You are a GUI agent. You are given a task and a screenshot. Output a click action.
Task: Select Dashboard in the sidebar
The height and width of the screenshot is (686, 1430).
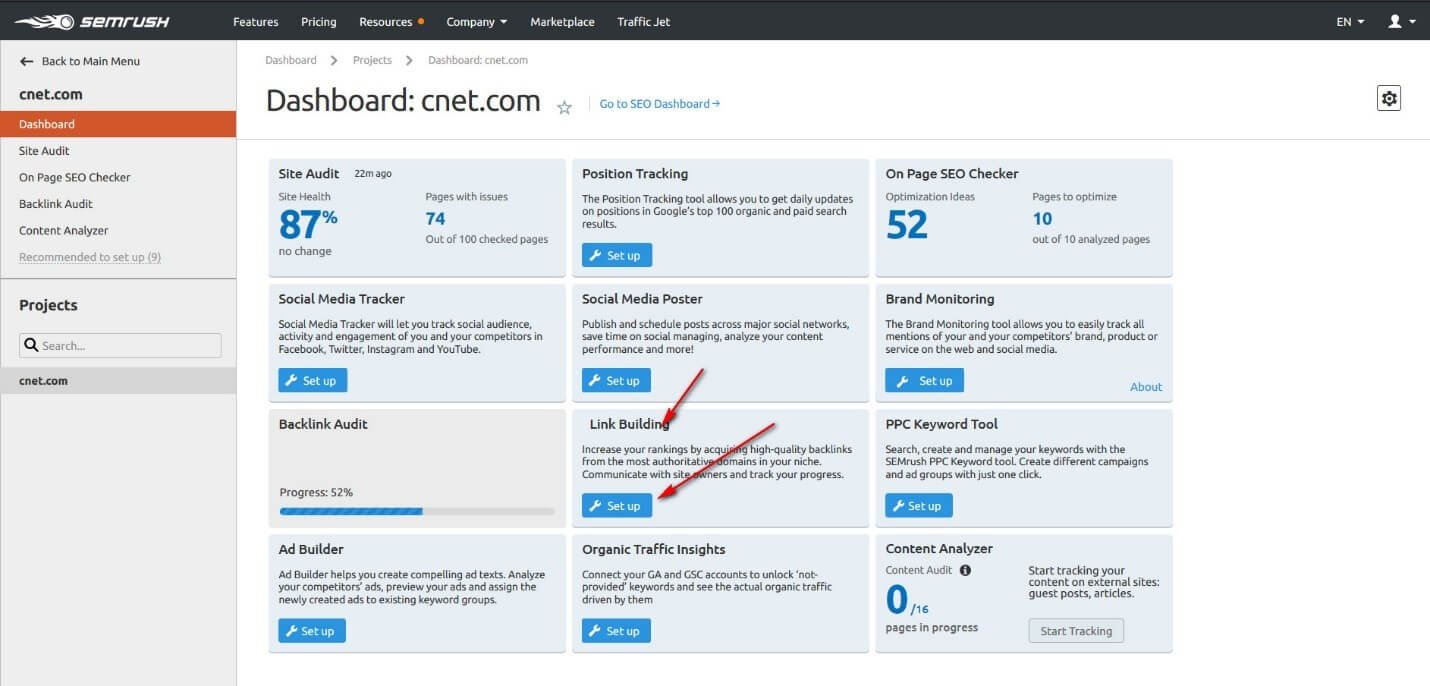(118, 124)
